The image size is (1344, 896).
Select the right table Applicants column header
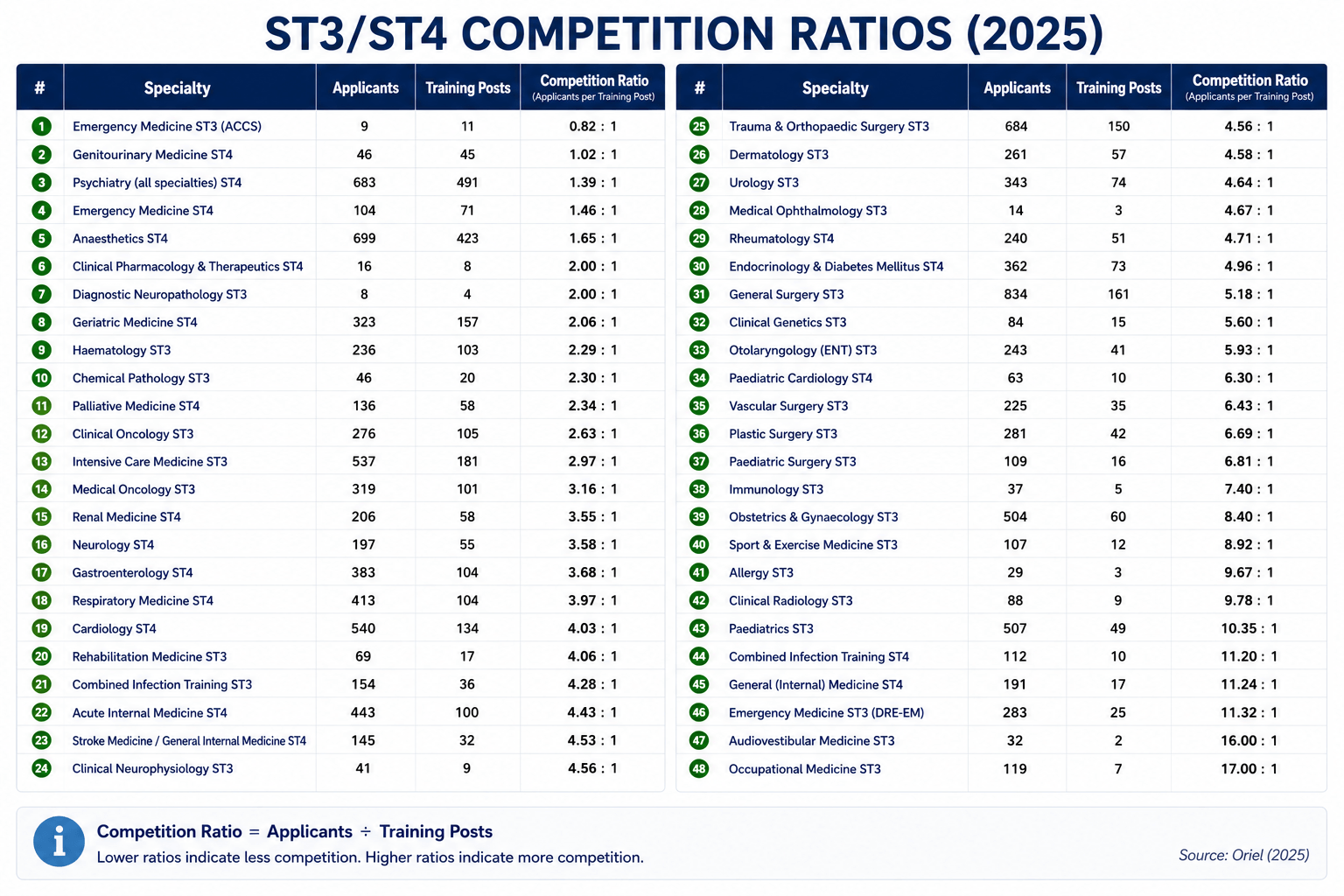(1017, 88)
